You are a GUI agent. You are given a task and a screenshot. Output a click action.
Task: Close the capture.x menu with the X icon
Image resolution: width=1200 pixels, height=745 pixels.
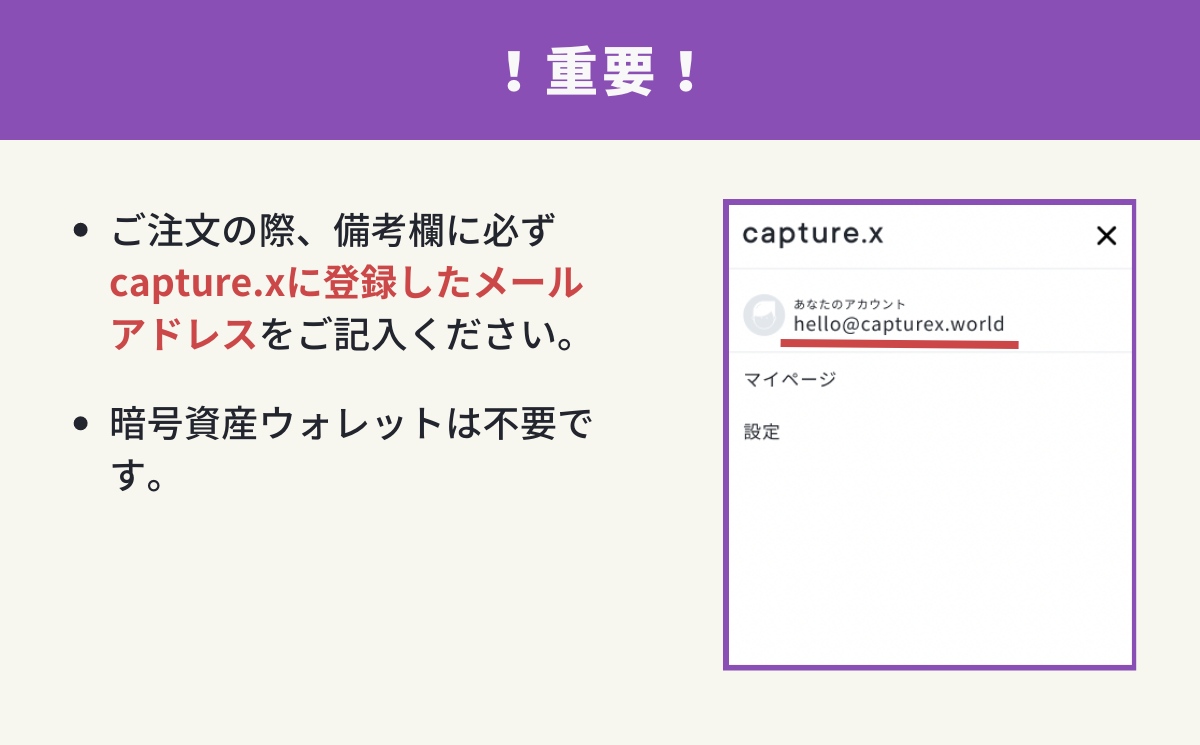(x=1105, y=236)
